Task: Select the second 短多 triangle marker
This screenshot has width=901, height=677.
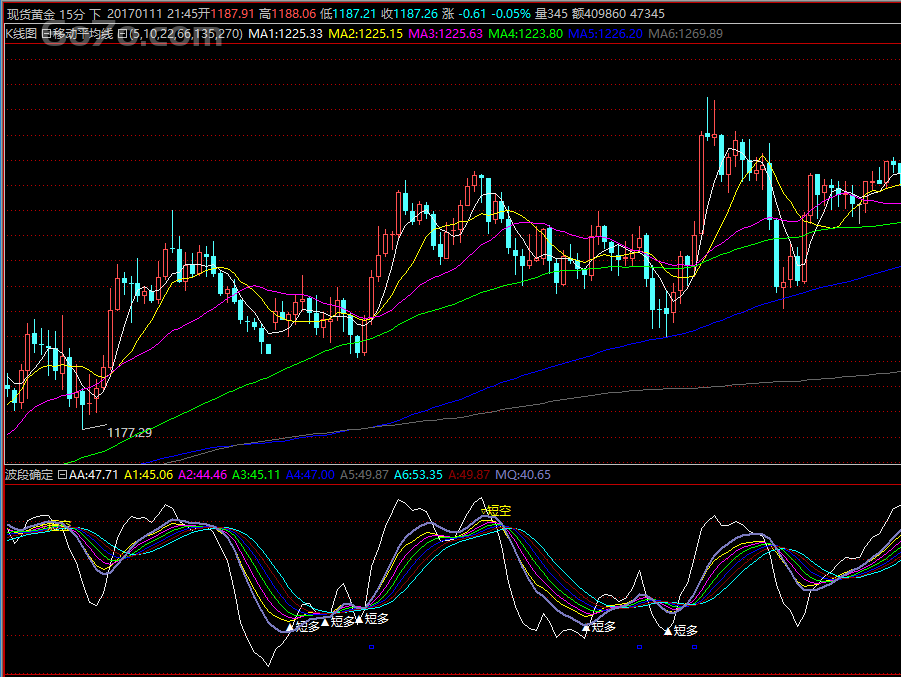Action: (325, 622)
